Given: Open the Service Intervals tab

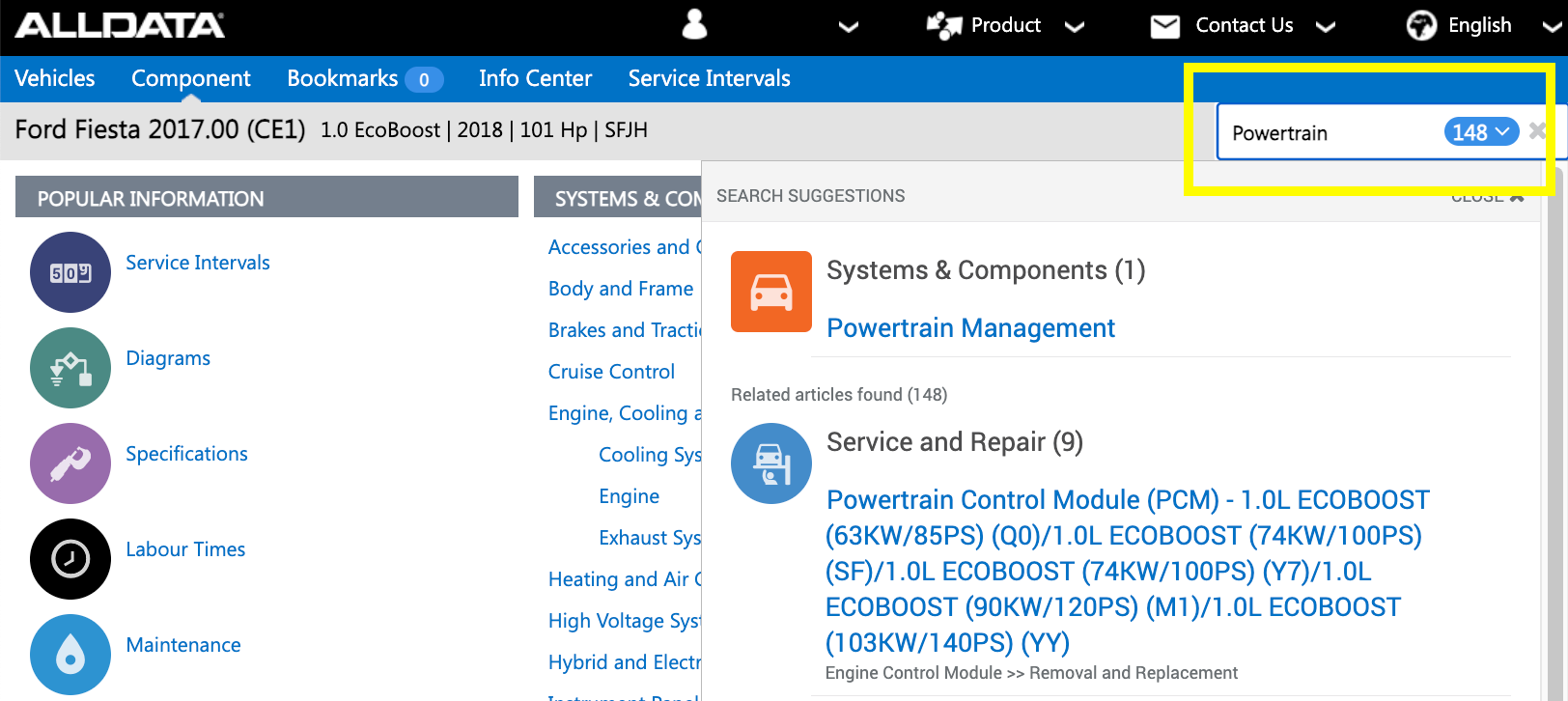Looking at the screenshot, I should (710, 78).
